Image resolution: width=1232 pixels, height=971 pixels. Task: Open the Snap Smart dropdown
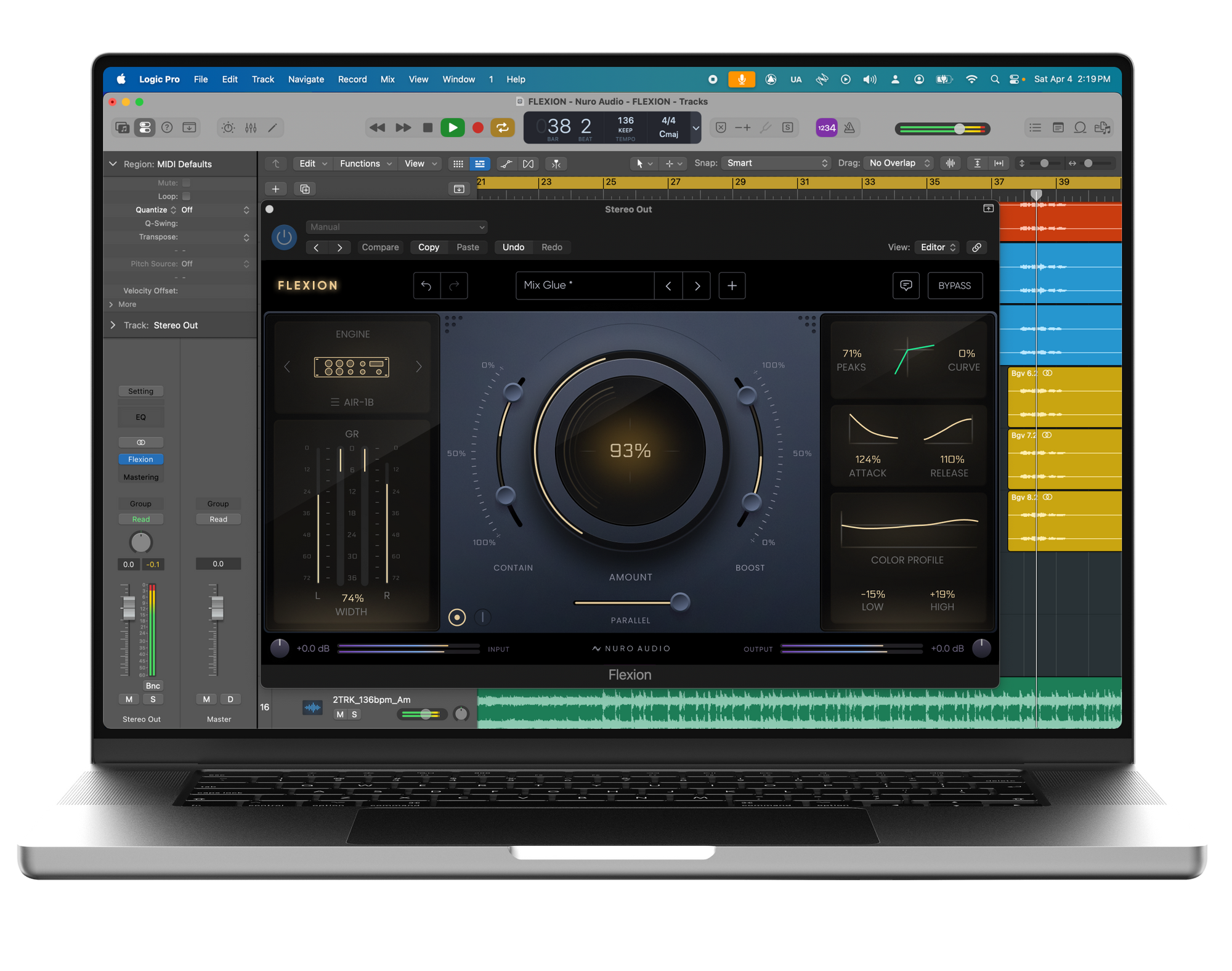776,163
